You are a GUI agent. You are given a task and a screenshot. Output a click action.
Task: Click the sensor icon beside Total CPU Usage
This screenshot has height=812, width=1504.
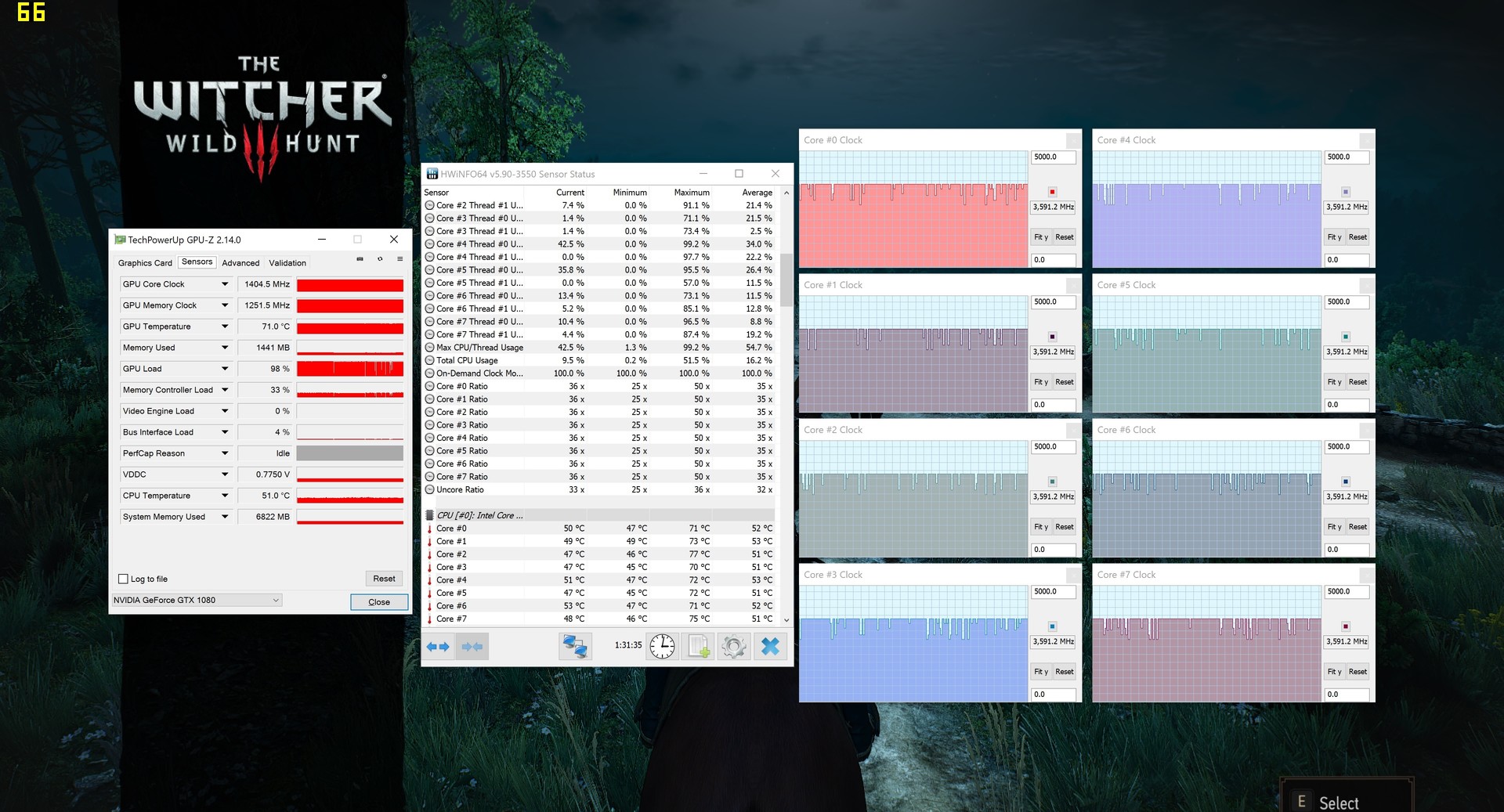[x=429, y=361]
